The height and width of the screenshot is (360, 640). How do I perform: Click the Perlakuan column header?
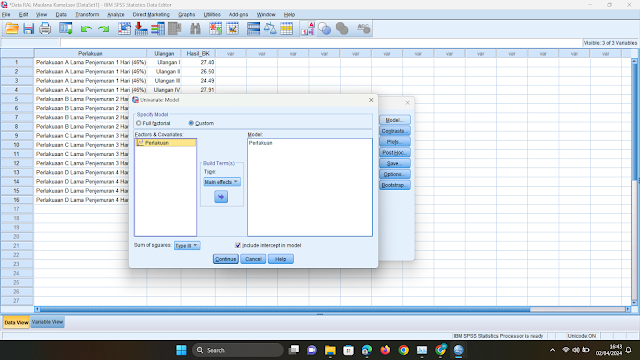coord(90,53)
